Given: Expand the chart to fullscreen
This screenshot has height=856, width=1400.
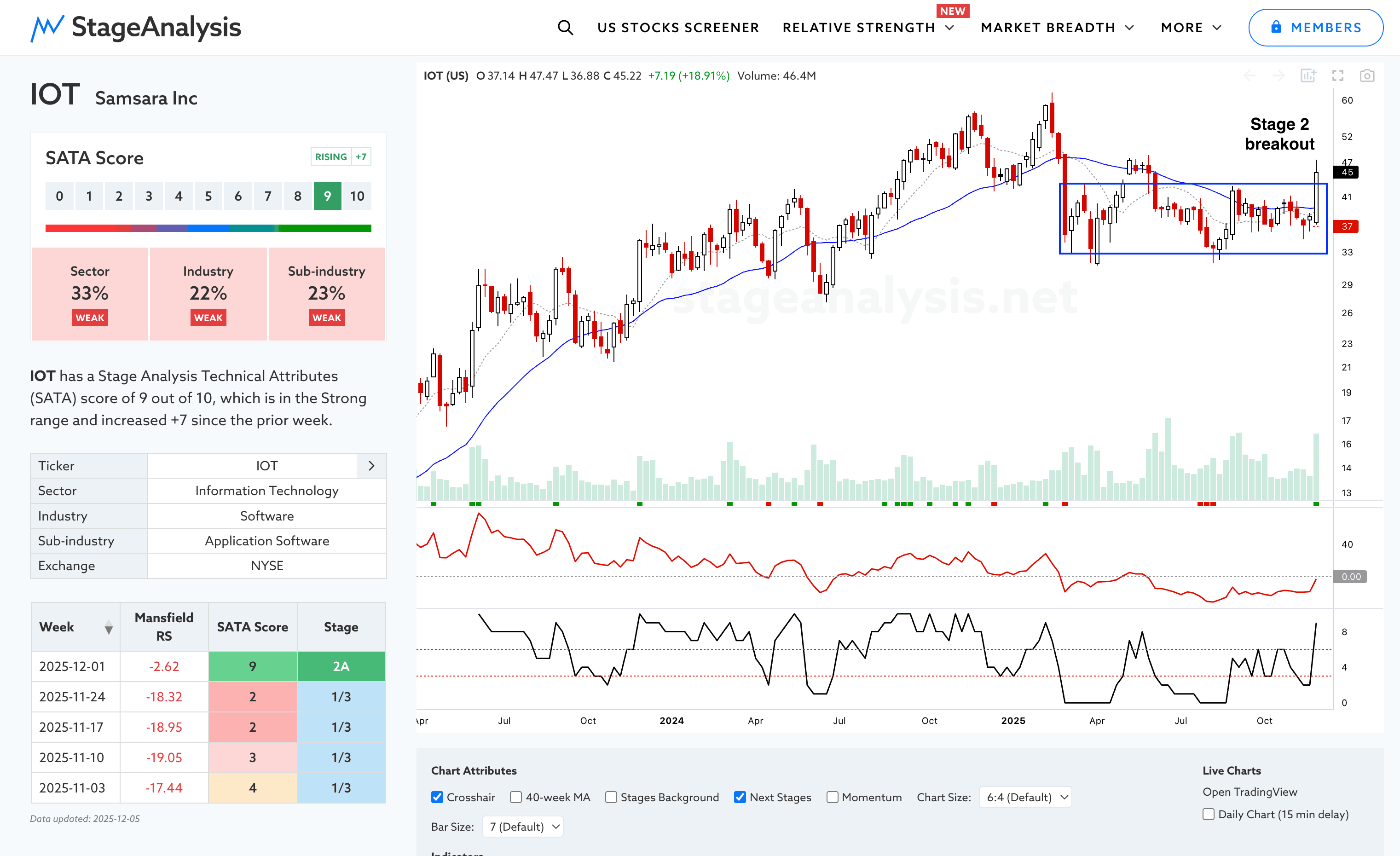Looking at the screenshot, I should (x=1337, y=75).
